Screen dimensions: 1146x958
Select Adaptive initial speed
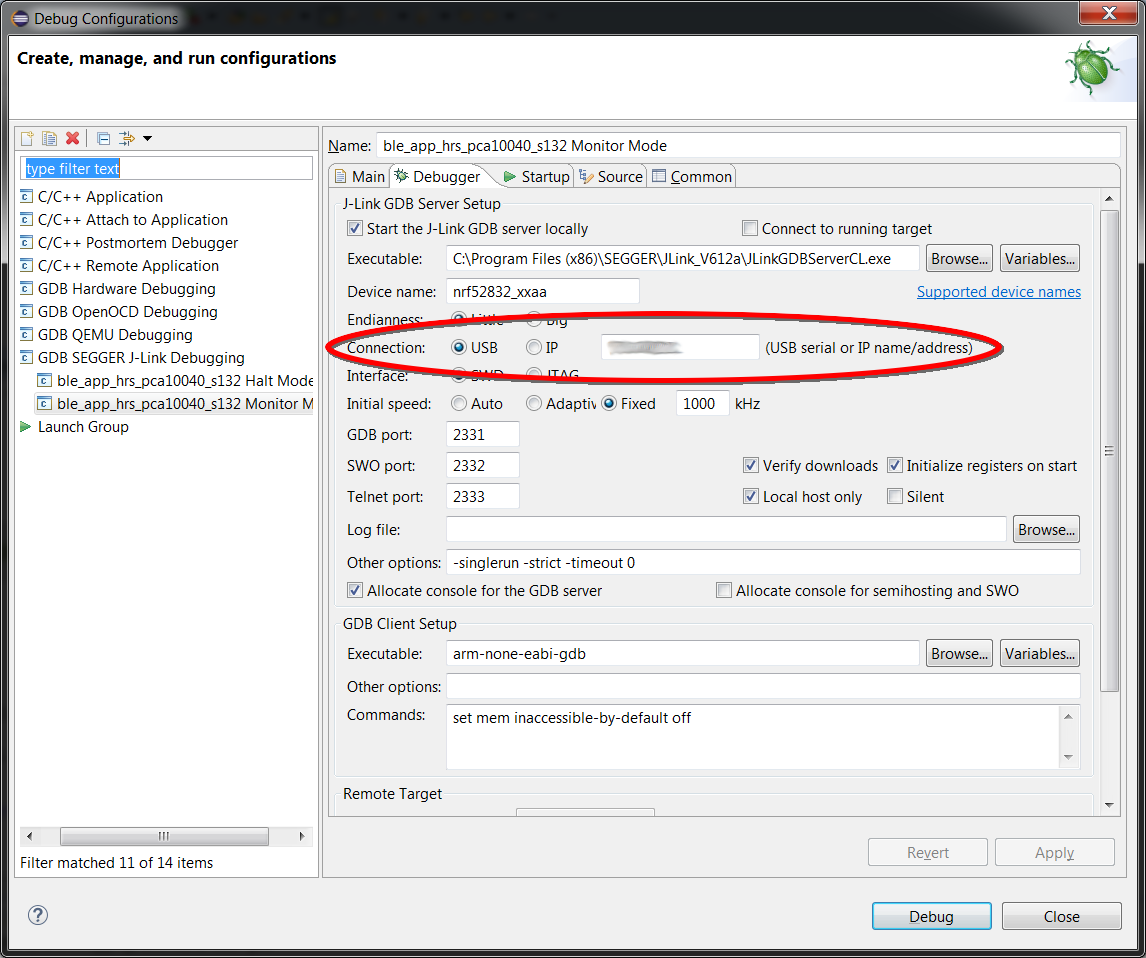coord(534,403)
